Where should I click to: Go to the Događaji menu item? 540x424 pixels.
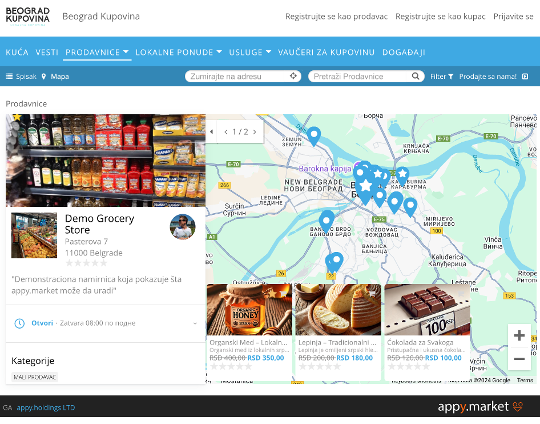(x=404, y=52)
